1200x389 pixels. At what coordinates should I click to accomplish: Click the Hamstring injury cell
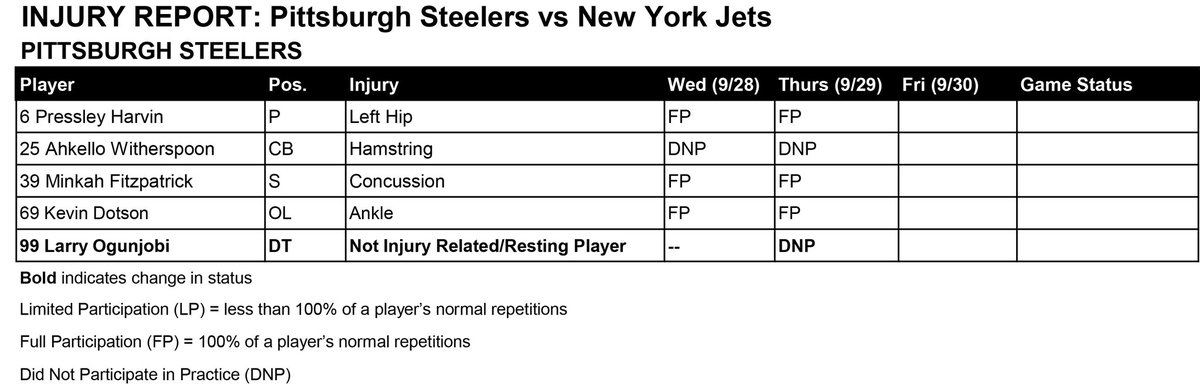(504, 149)
